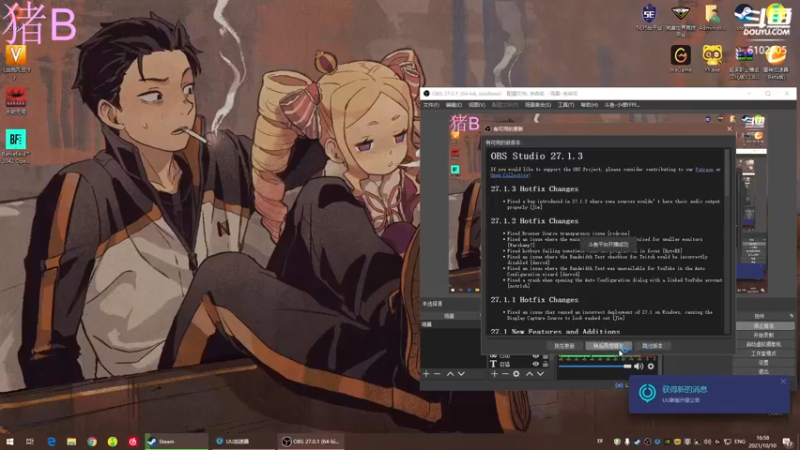The image size is (800, 450).
Task: Click 启动虚拟摄像机 virtual camera button
Action: [764, 344]
